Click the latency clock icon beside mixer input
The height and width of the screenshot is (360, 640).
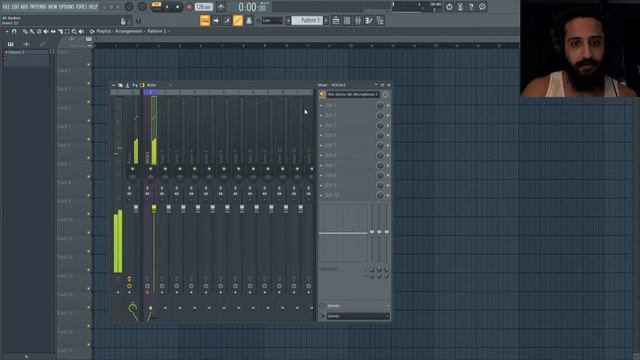tap(385, 95)
